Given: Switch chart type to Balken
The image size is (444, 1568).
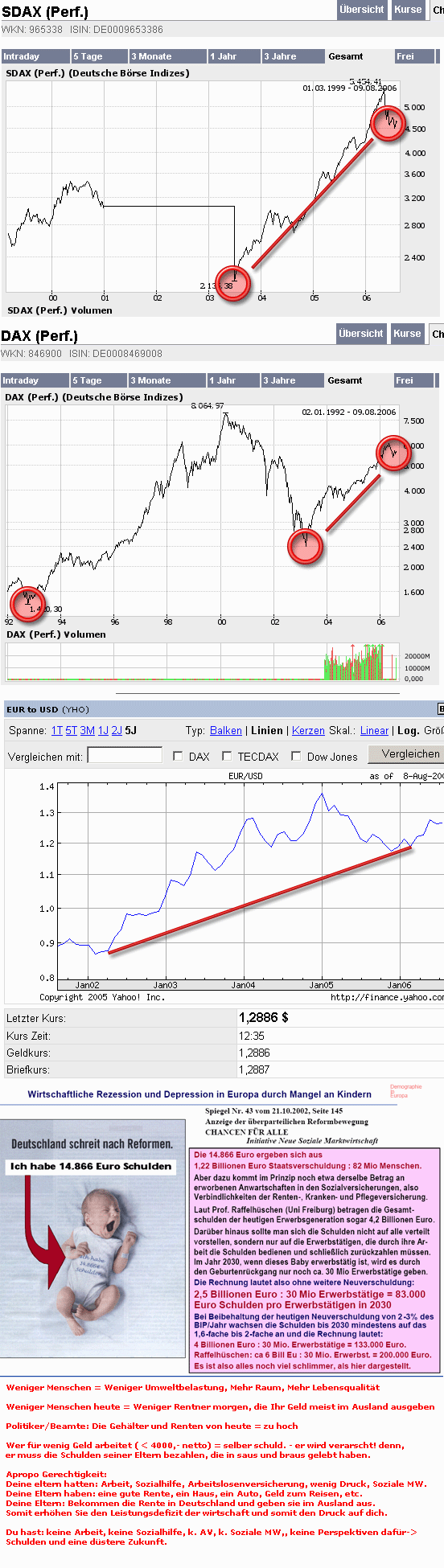Looking at the screenshot, I should (226, 731).
